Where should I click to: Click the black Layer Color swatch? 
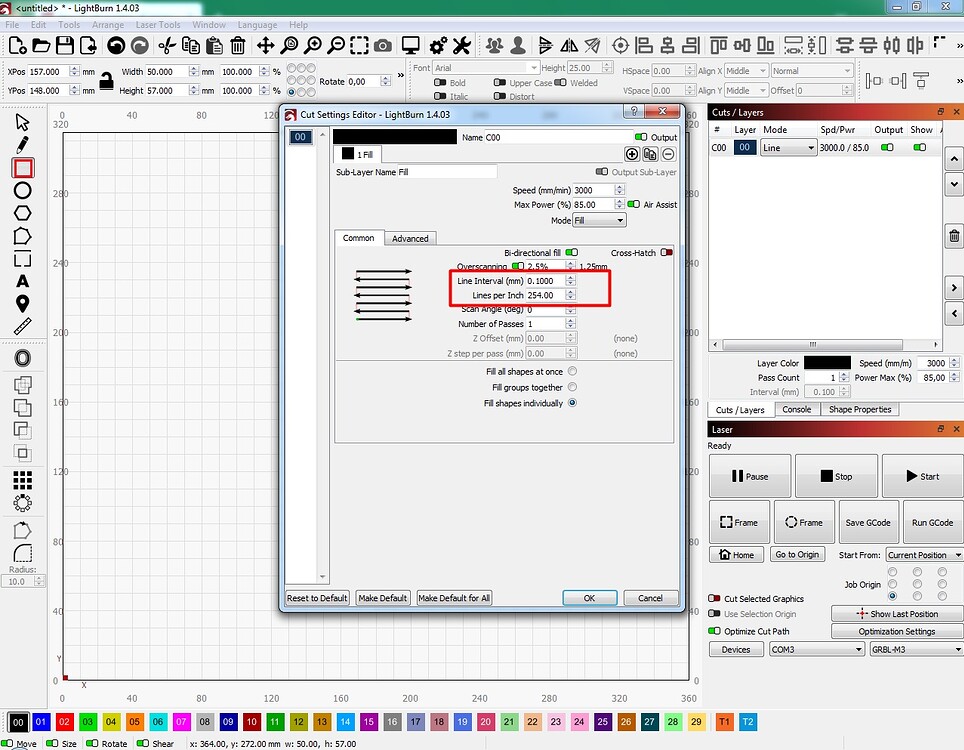point(827,363)
